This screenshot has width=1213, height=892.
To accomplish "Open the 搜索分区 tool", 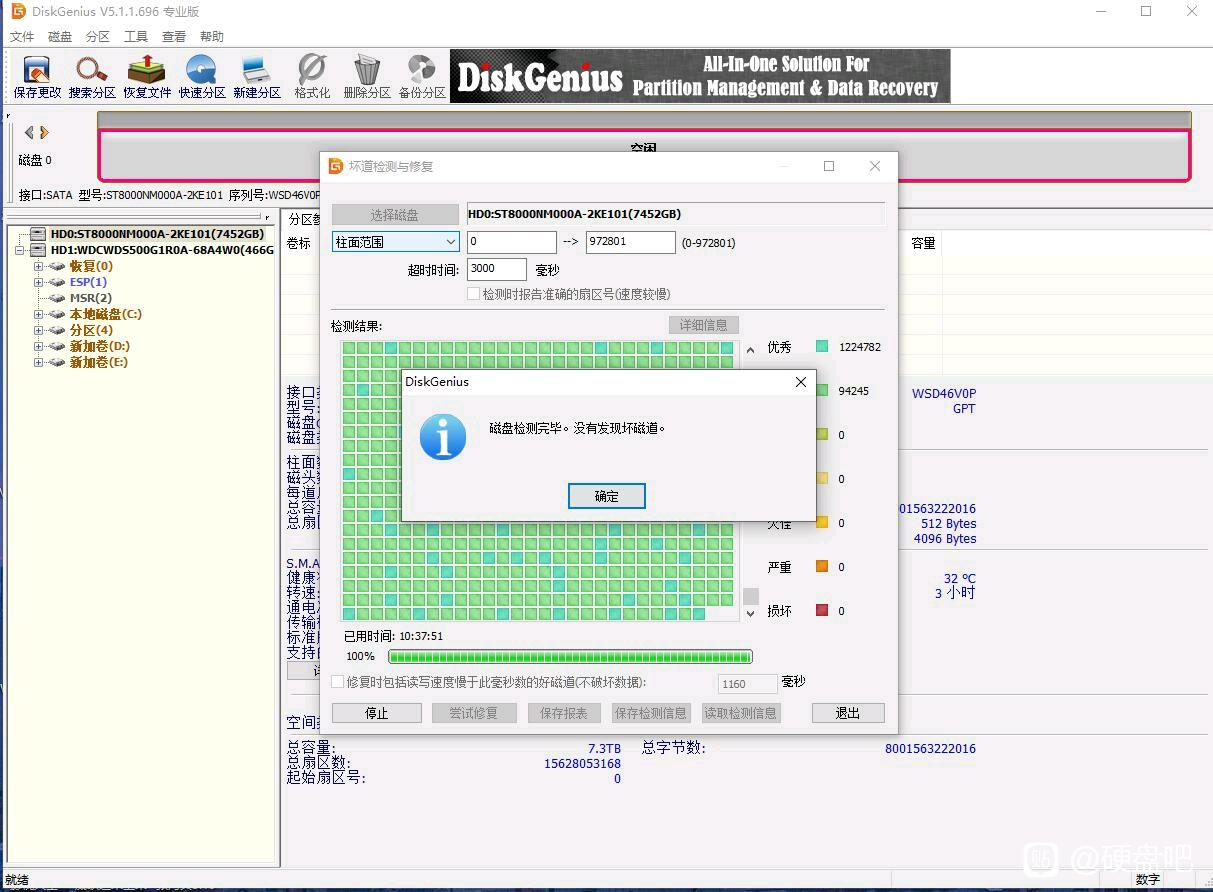I will (92, 76).
